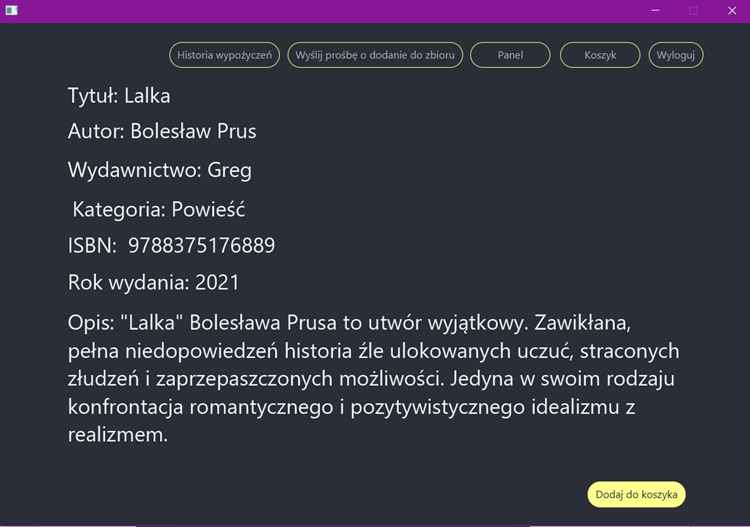Open the Panel page

510,55
